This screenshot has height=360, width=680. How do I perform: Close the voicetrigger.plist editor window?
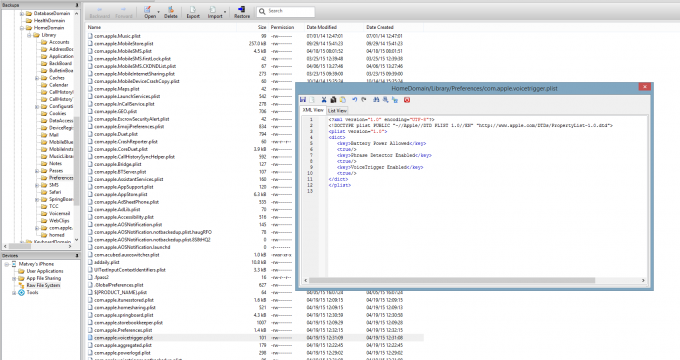coord(644,87)
